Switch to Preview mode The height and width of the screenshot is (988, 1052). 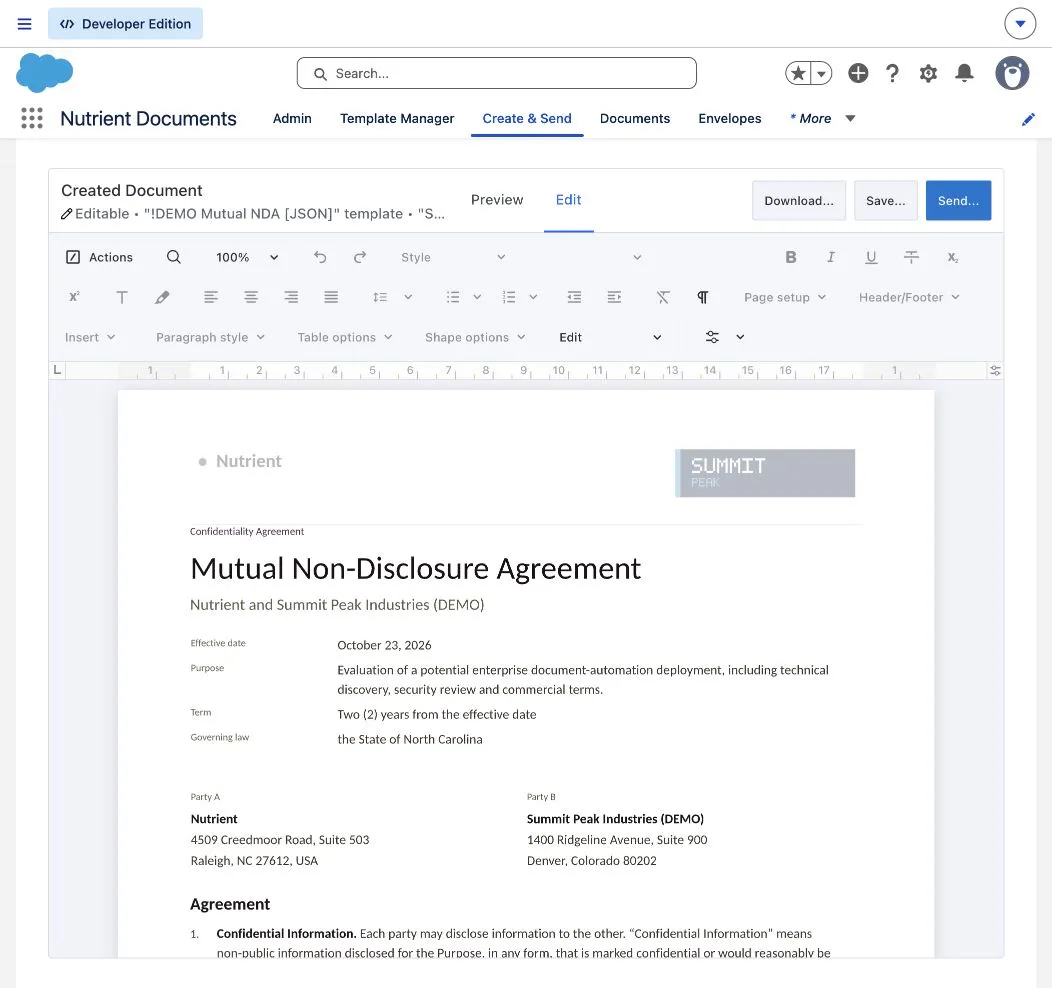(x=496, y=200)
